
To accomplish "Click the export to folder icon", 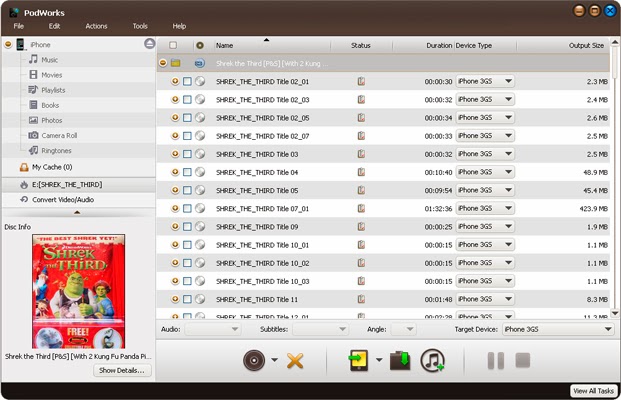I will click(x=400, y=360).
